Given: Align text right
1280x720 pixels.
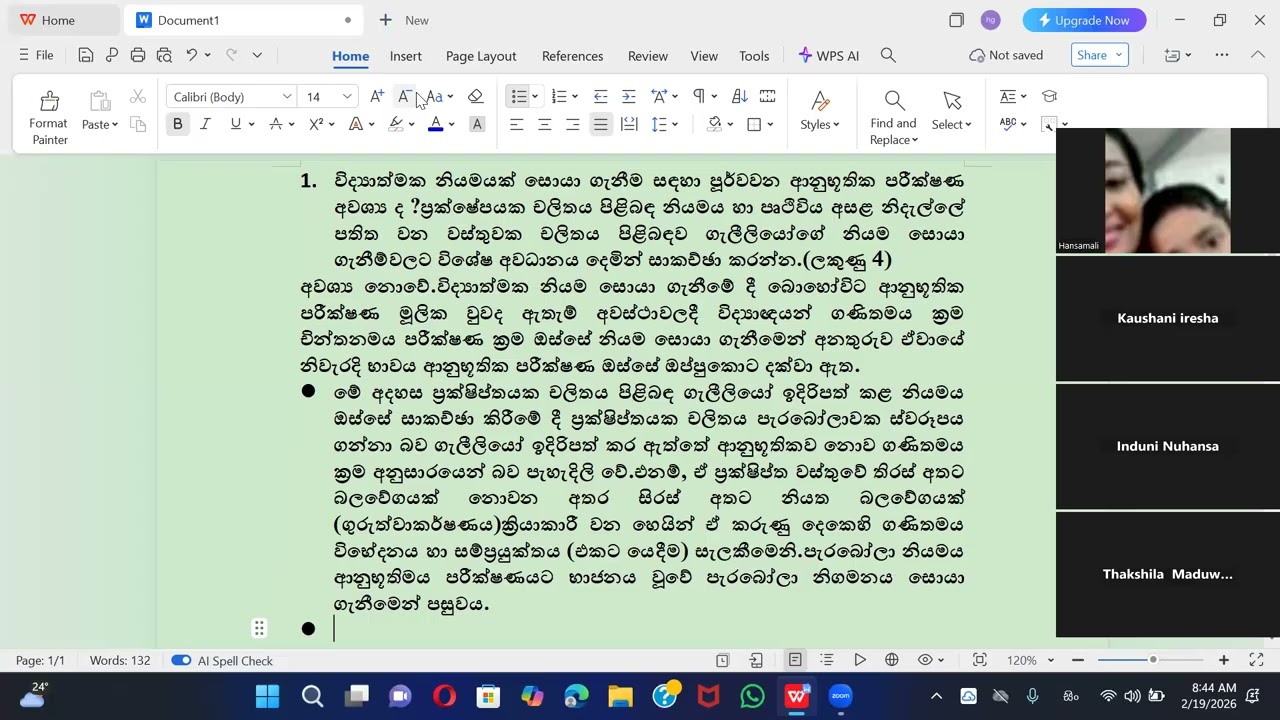Looking at the screenshot, I should tap(572, 124).
